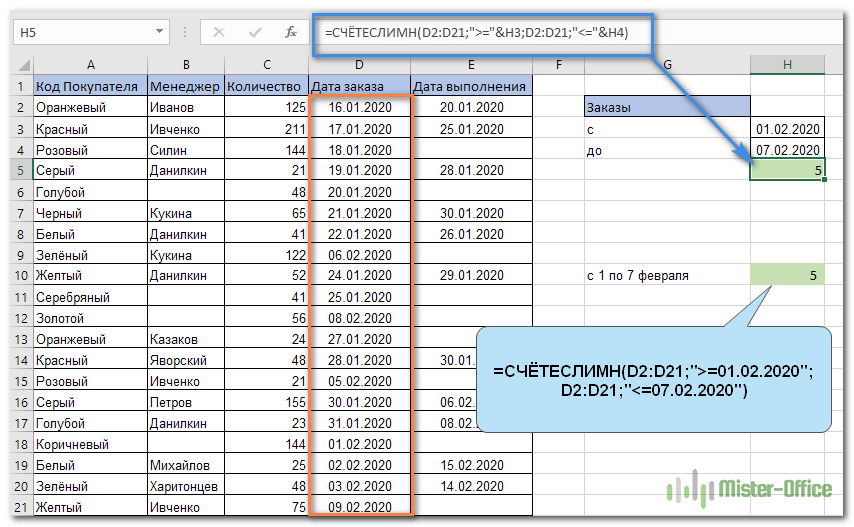This screenshot has width=854, height=527.
Task: Open the Insert Function fx dialog
Action: [x=290, y=32]
